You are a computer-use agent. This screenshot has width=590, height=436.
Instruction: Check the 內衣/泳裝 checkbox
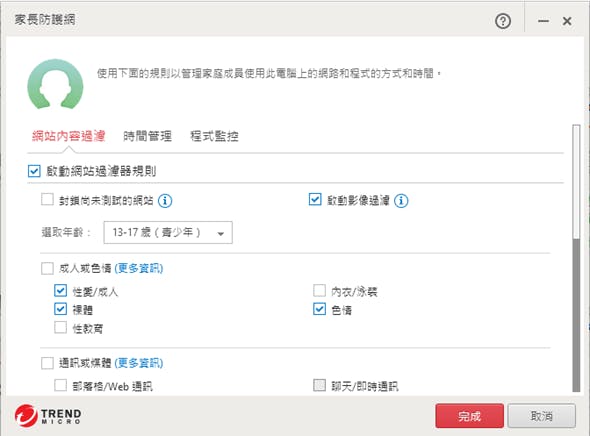pyautogui.click(x=319, y=290)
